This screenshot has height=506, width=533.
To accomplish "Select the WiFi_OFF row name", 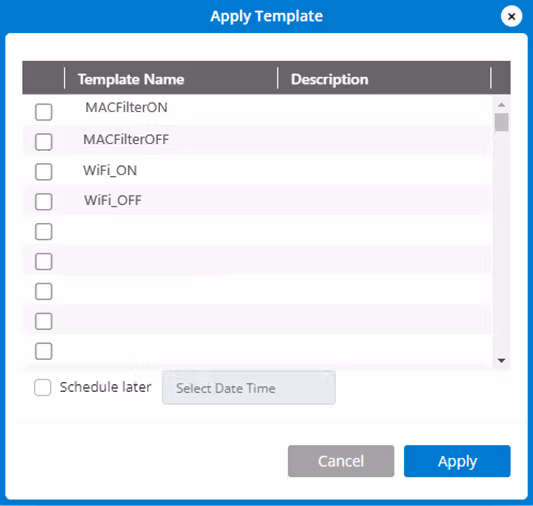I will tap(113, 200).
